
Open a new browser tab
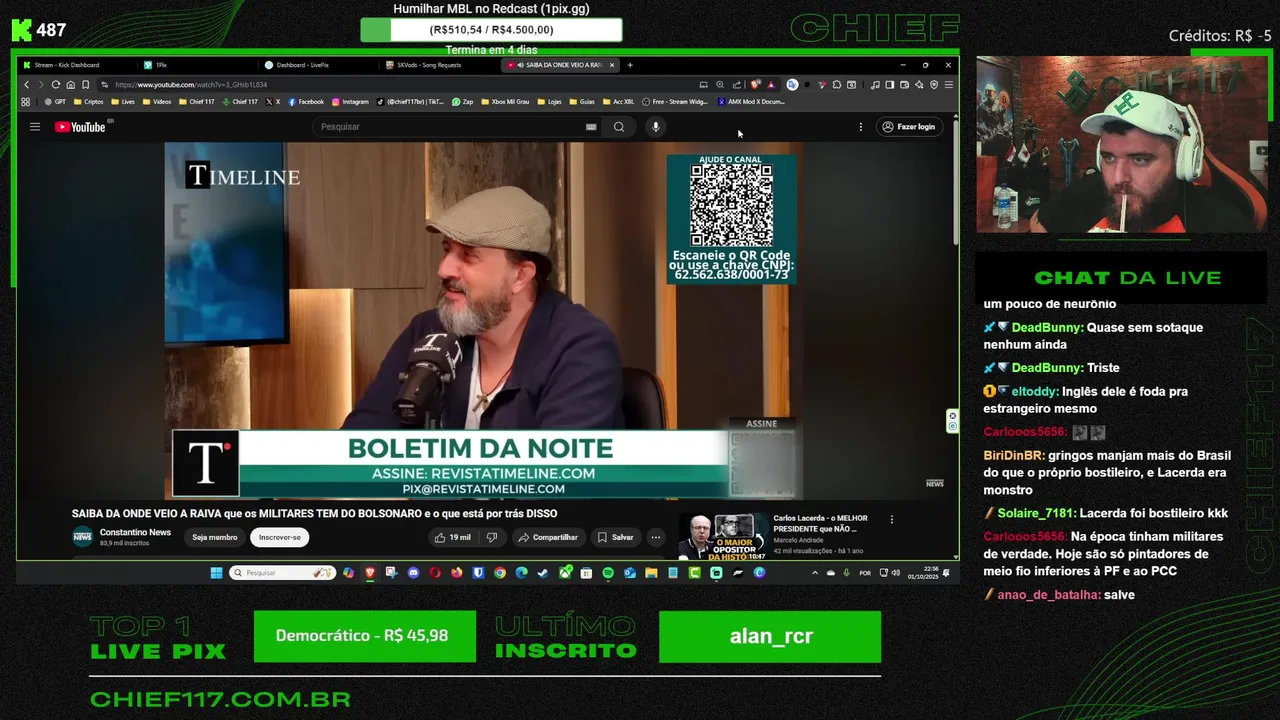point(630,65)
